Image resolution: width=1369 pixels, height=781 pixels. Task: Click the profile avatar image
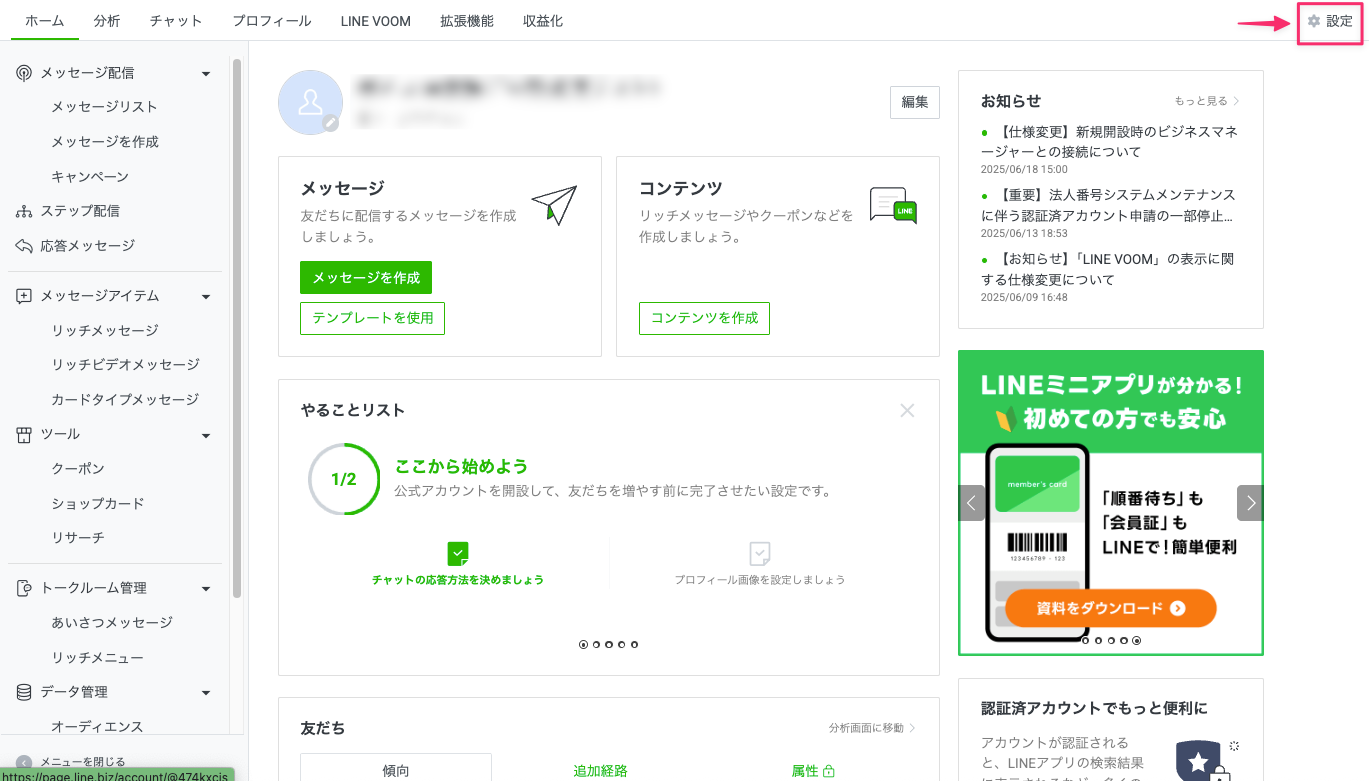click(x=311, y=102)
